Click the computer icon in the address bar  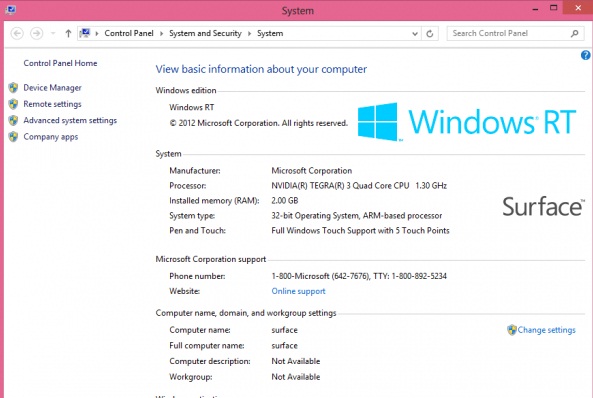click(85, 33)
